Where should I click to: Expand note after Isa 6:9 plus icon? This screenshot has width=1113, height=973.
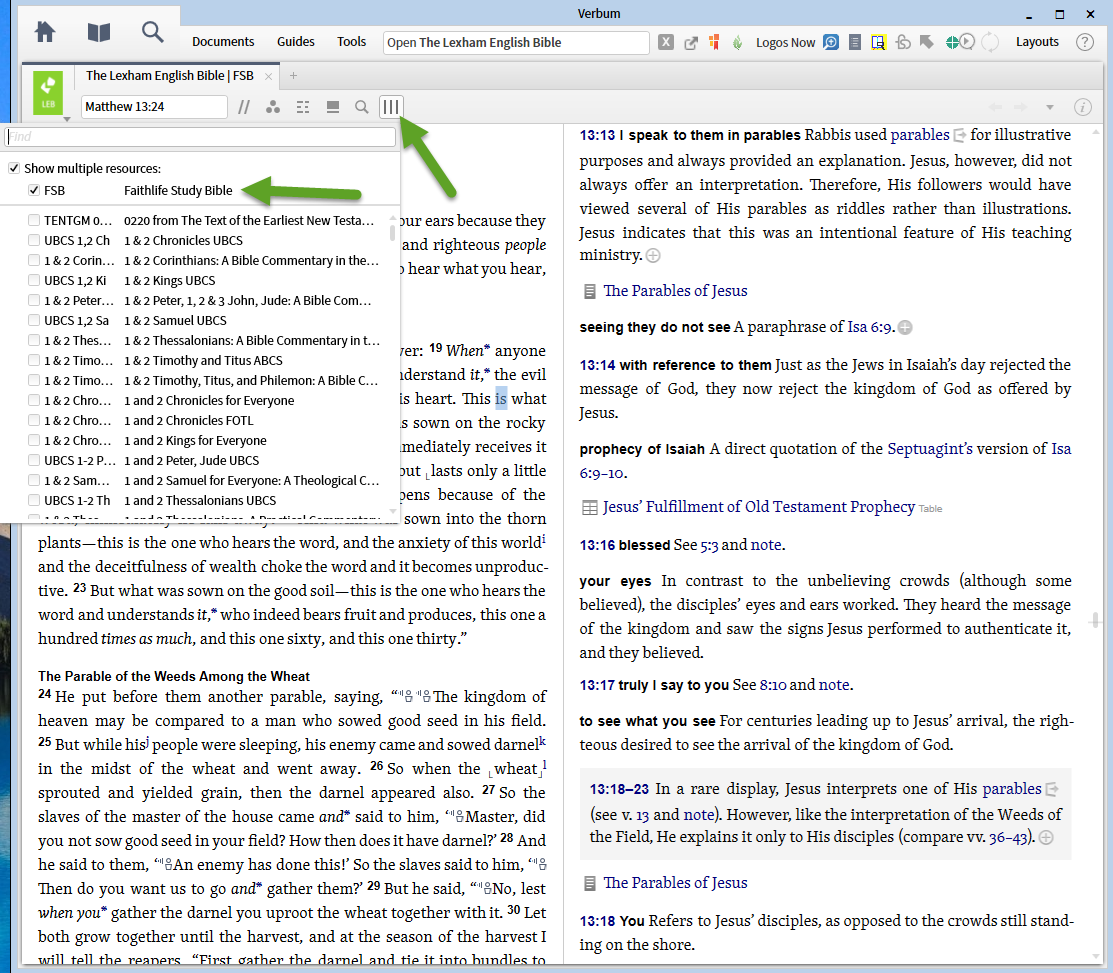pos(905,327)
